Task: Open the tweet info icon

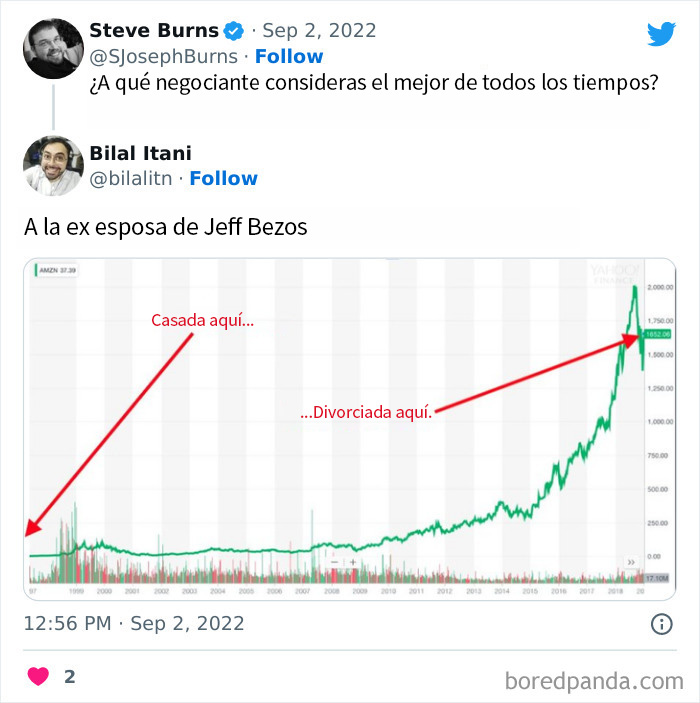Action: point(662,624)
